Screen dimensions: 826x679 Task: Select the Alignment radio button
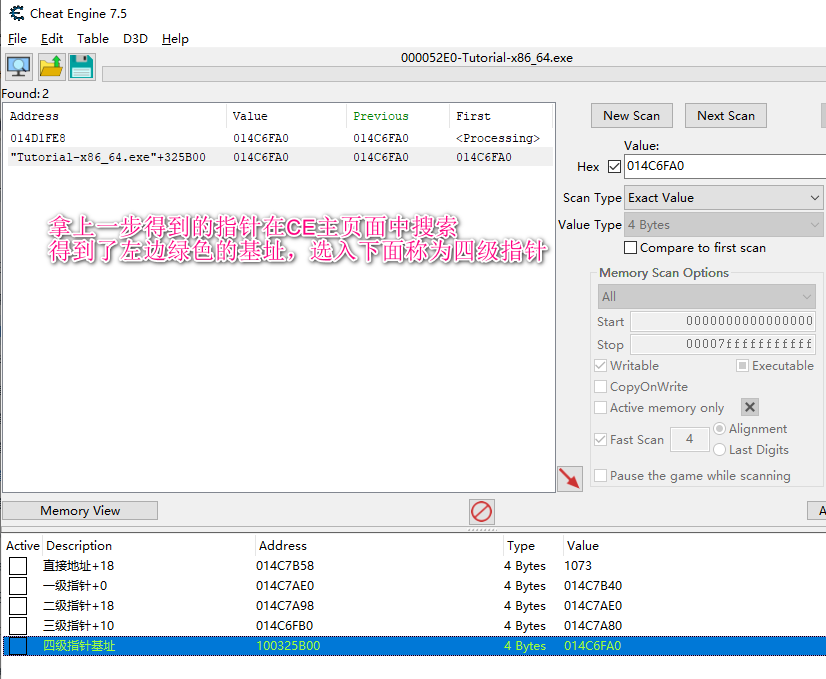[720, 429]
